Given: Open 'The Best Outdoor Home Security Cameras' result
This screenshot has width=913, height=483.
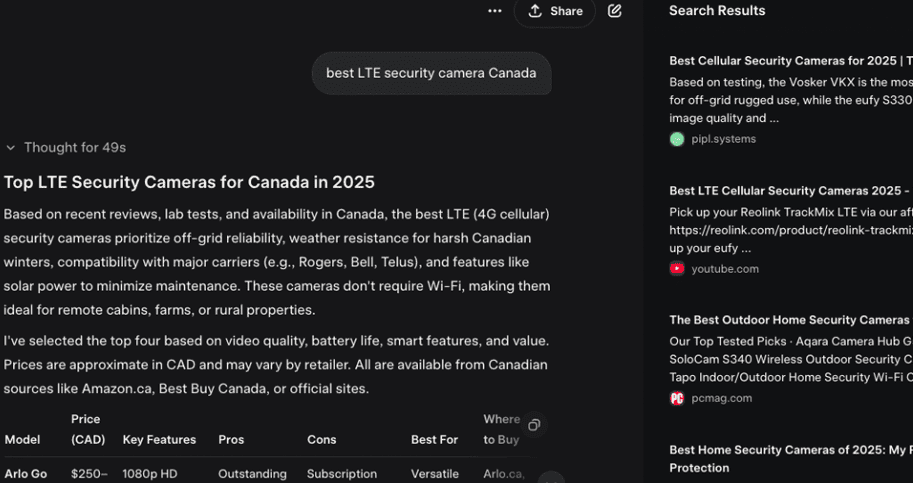Looking at the screenshot, I should [x=790, y=320].
